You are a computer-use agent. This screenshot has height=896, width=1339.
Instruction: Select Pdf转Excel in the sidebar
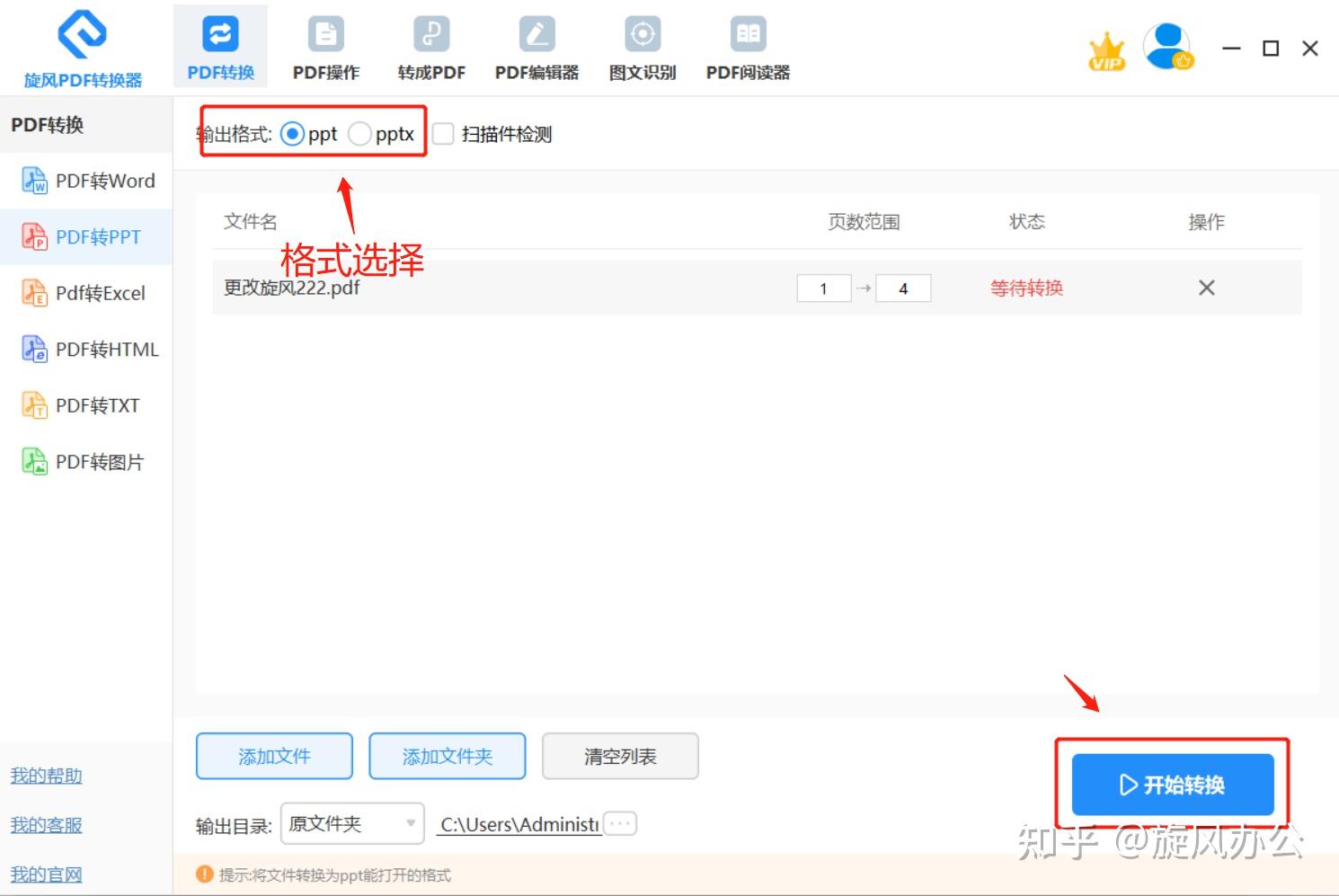point(86,293)
